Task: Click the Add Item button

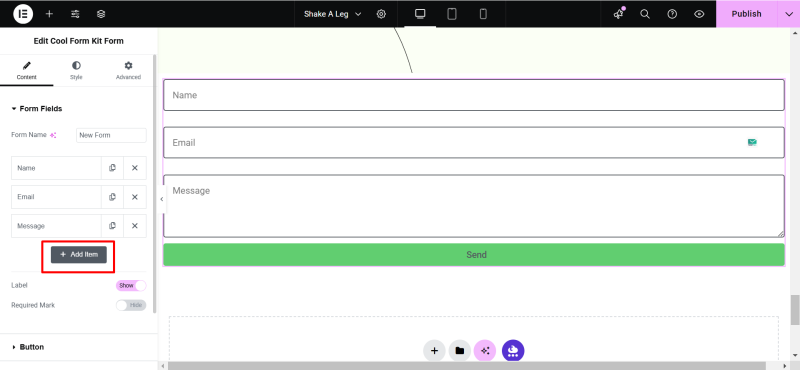Action: (79, 254)
